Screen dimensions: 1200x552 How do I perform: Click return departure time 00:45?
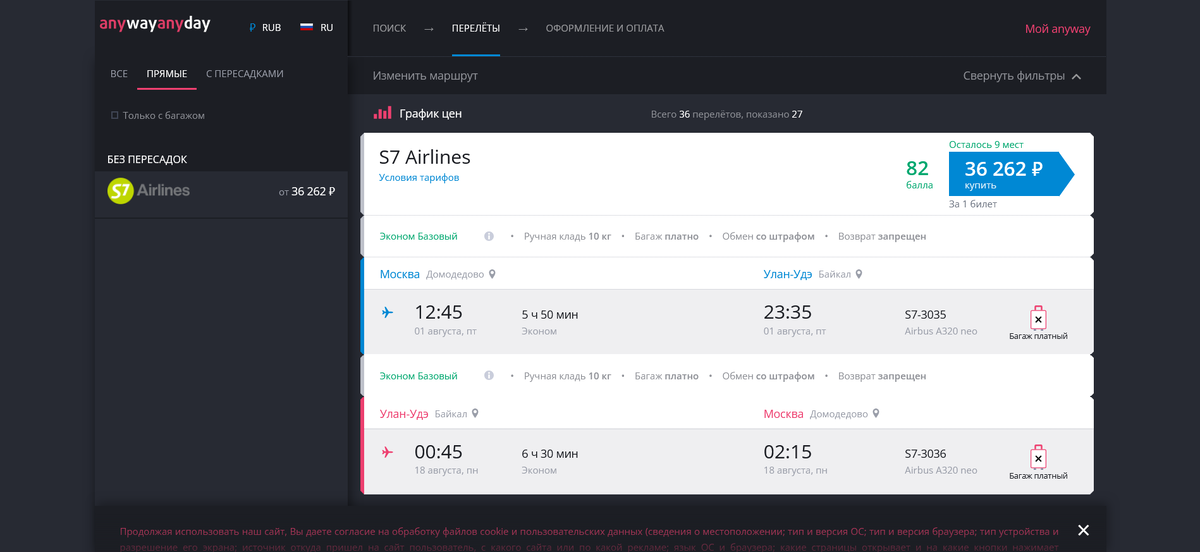tap(438, 452)
